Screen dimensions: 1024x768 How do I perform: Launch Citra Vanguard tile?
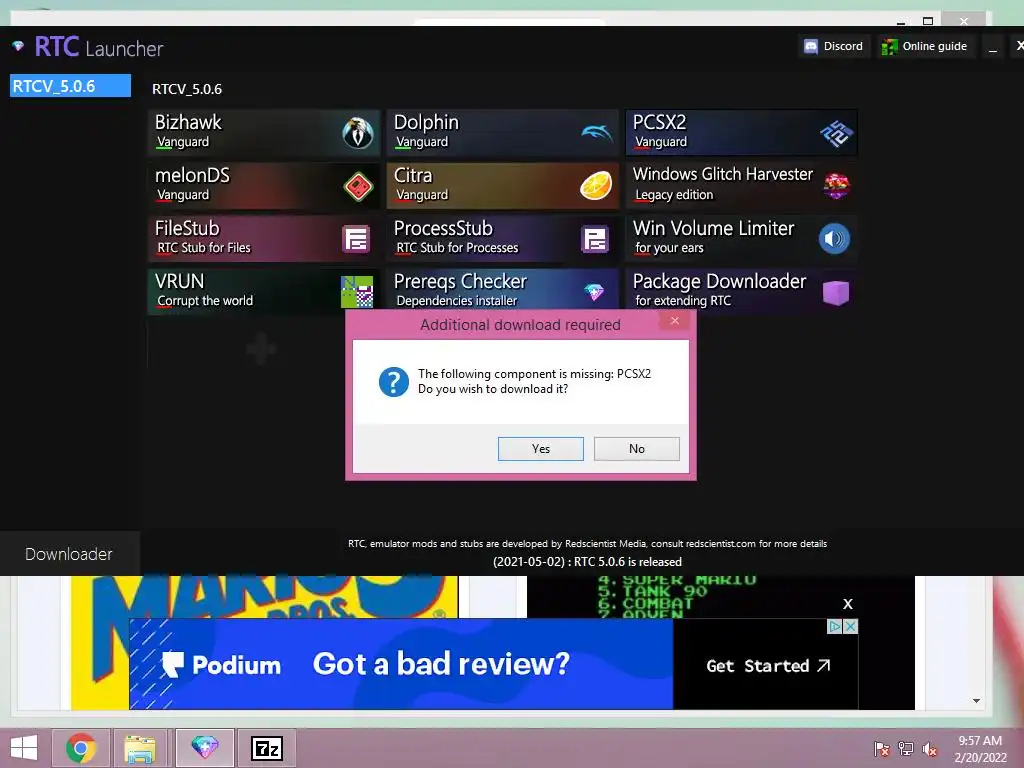pos(502,186)
